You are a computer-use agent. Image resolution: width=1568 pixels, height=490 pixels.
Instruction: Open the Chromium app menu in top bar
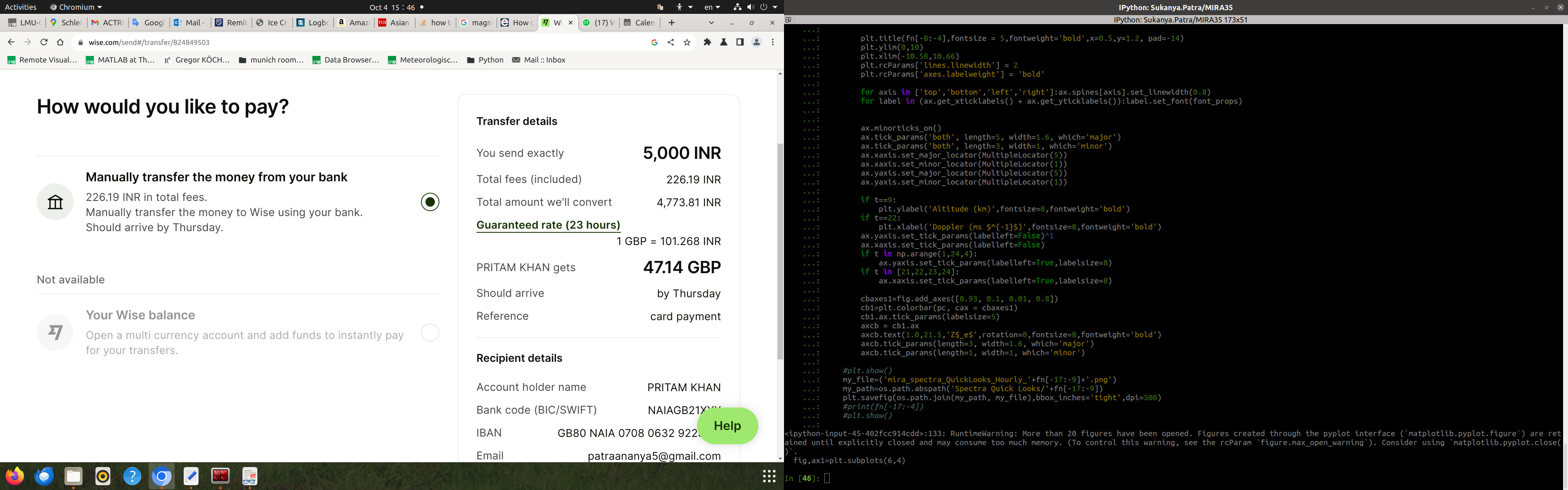pyautogui.click(x=76, y=7)
